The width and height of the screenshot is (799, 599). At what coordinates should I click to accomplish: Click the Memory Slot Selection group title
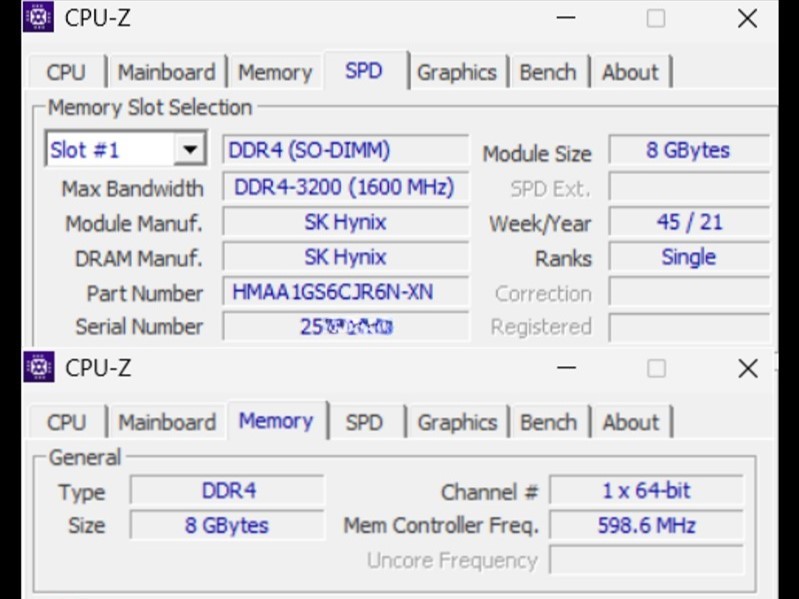pyautogui.click(x=150, y=107)
